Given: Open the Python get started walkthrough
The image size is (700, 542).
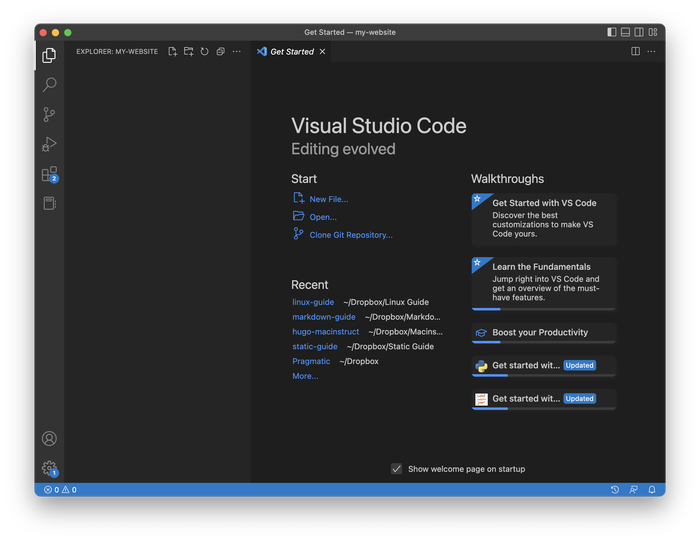Looking at the screenshot, I should click(x=544, y=366).
